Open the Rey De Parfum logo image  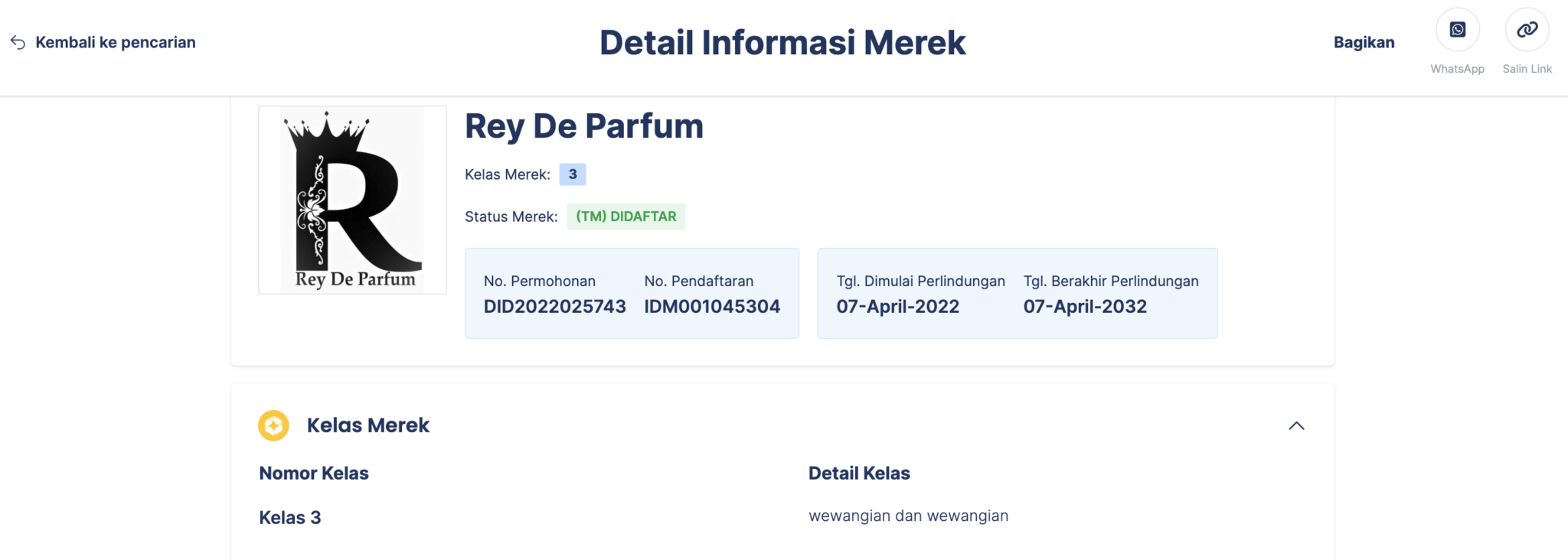pos(352,200)
